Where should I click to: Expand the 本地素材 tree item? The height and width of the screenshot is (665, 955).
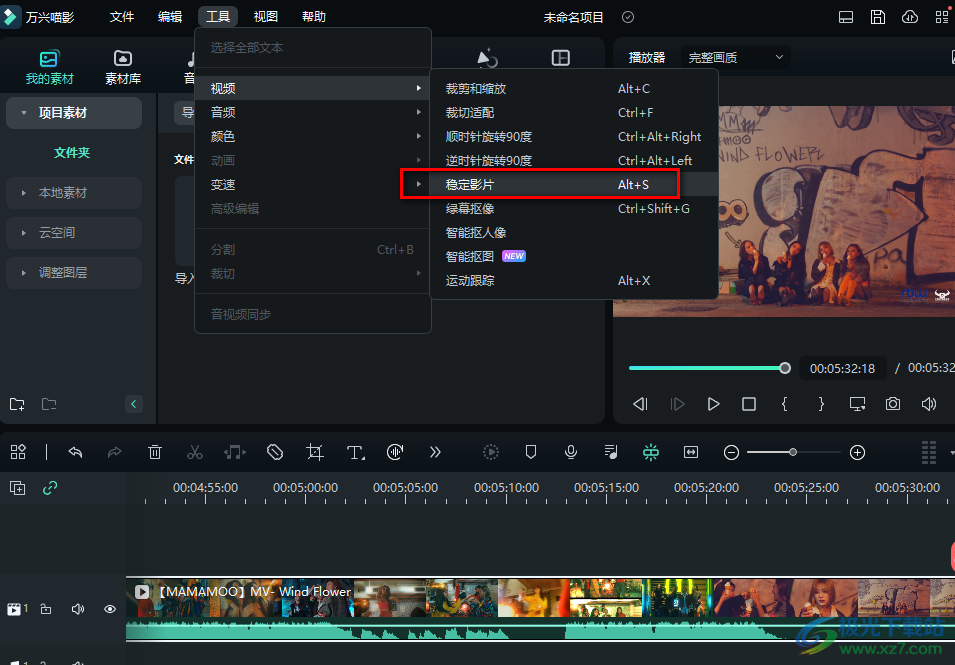coord(24,193)
